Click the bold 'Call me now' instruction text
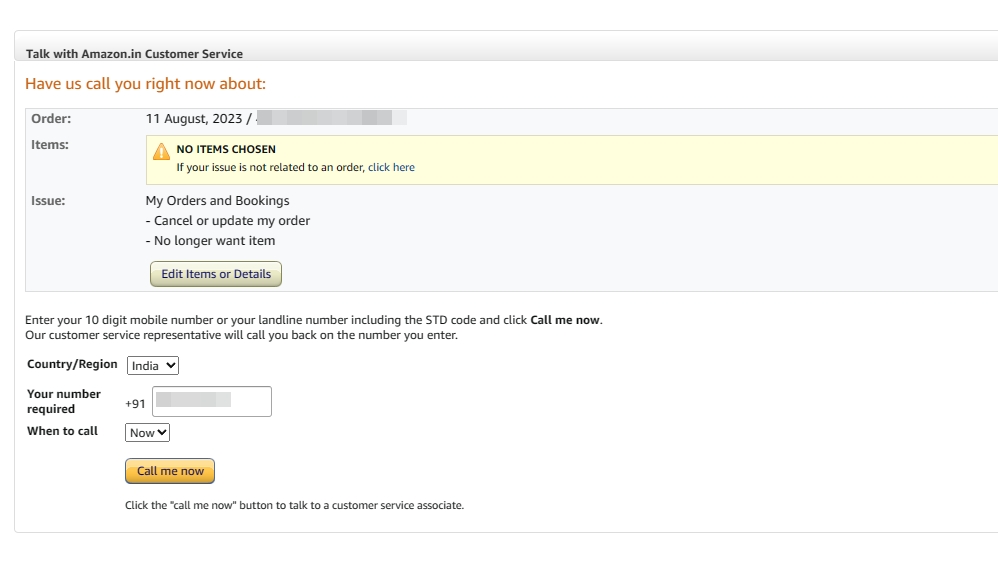 564,320
